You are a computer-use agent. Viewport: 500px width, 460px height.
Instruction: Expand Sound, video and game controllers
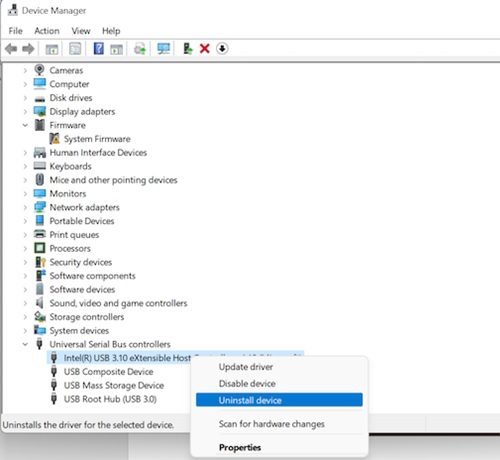(25, 303)
